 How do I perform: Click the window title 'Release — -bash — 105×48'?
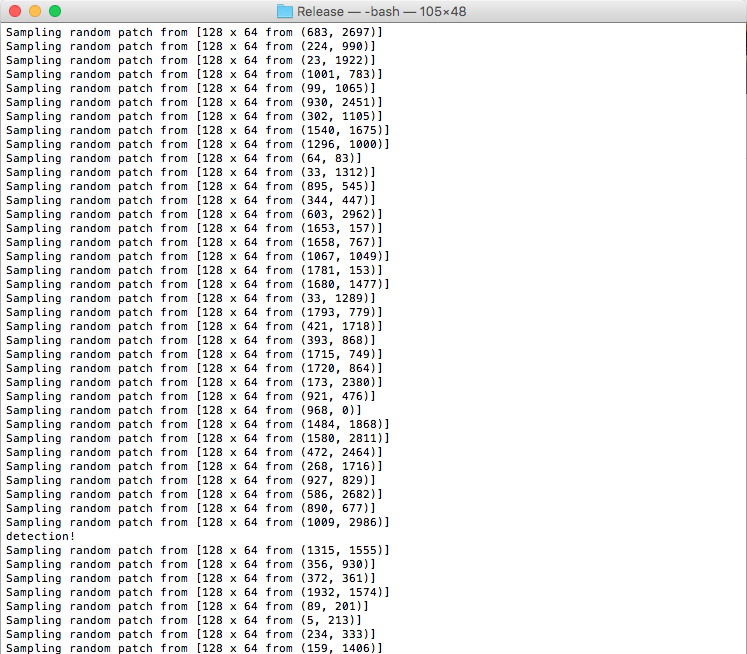click(382, 11)
